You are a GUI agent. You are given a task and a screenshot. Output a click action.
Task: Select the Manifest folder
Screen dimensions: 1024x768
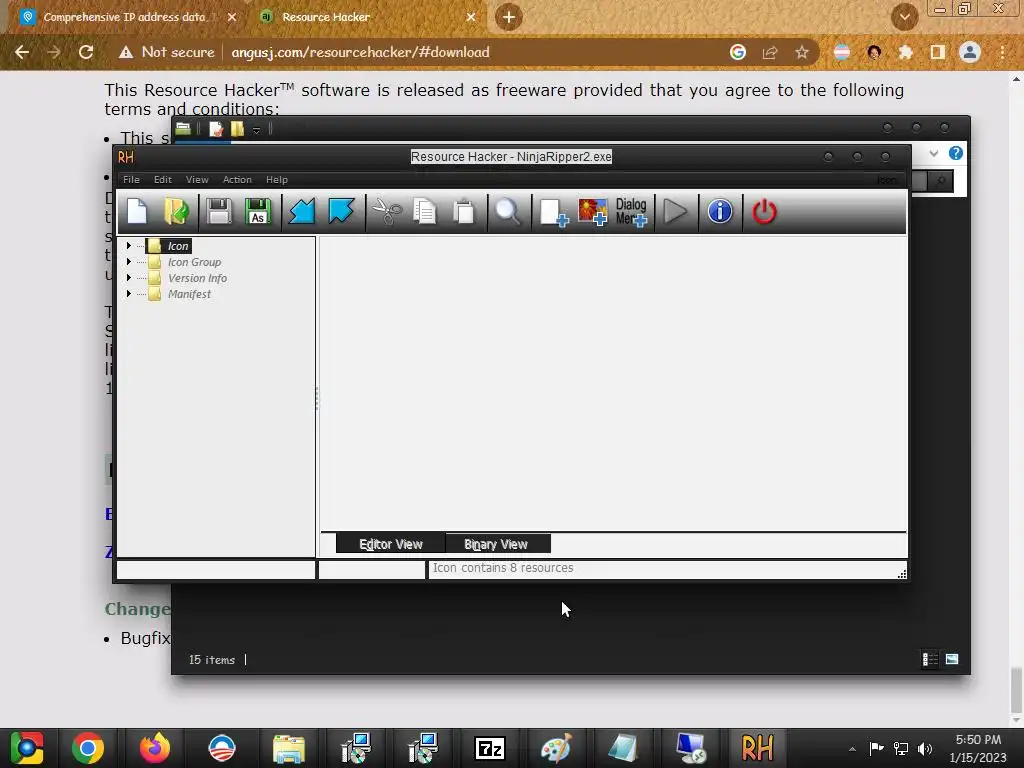coord(189,295)
